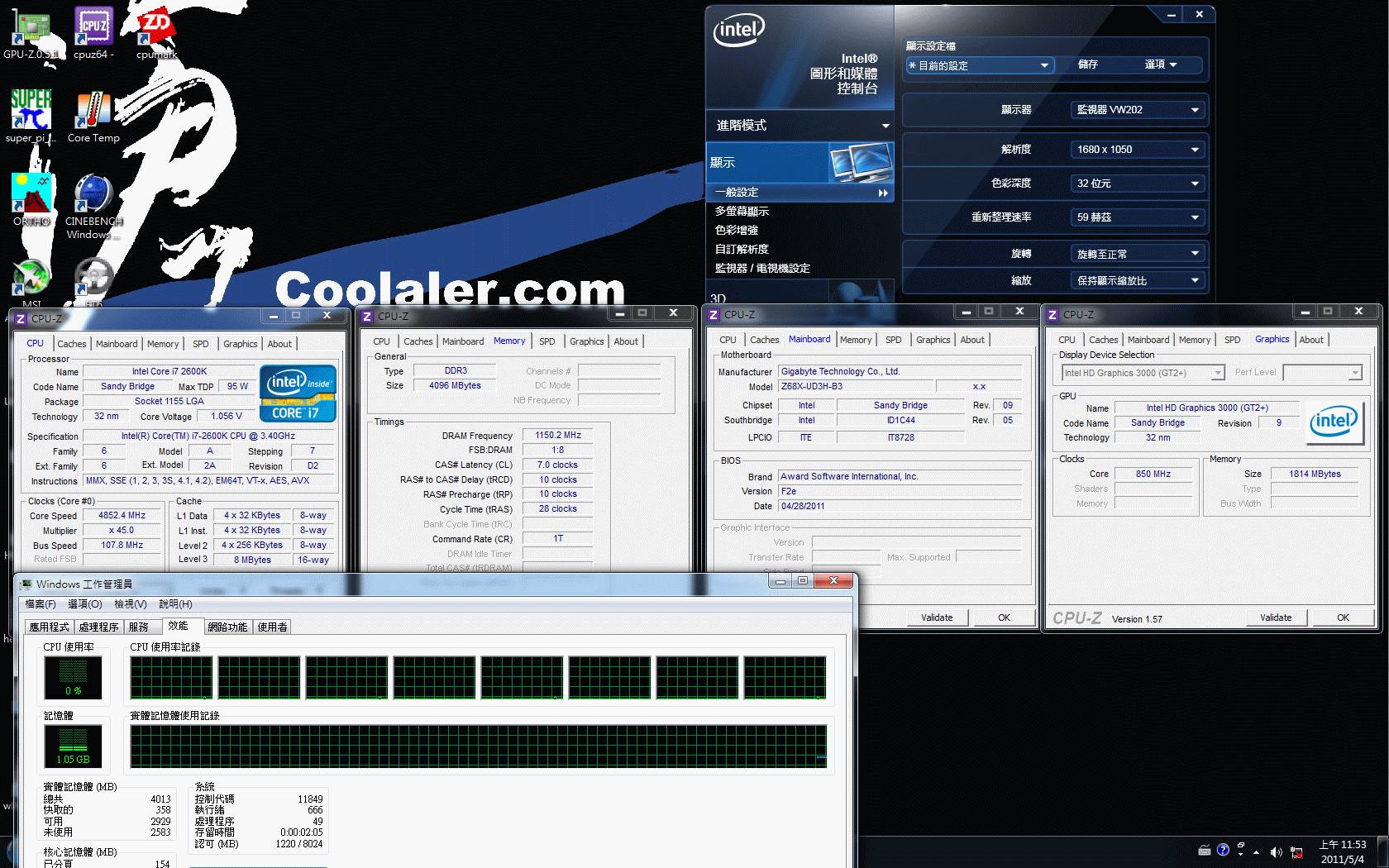Select 監視器 / 電視機設定 in the Intel panel
Screen dimensions: 1389x868
pos(762,269)
